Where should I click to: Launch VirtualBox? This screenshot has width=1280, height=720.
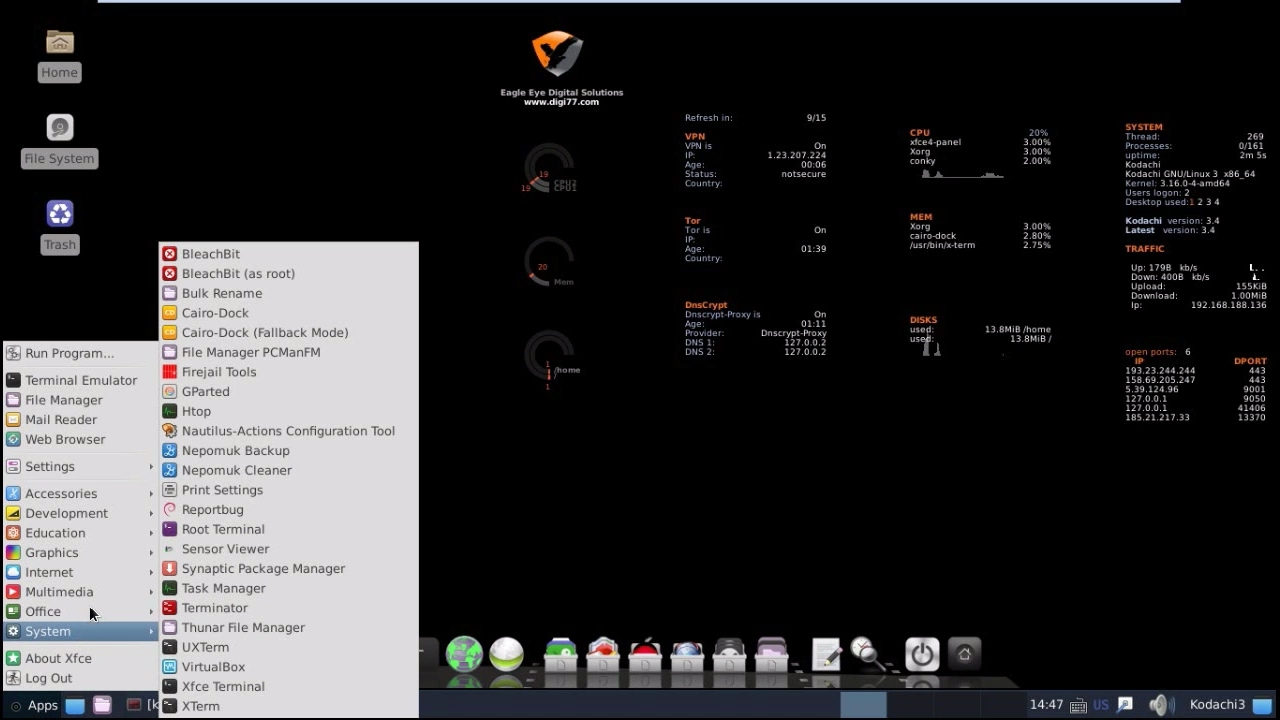tap(288, 667)
